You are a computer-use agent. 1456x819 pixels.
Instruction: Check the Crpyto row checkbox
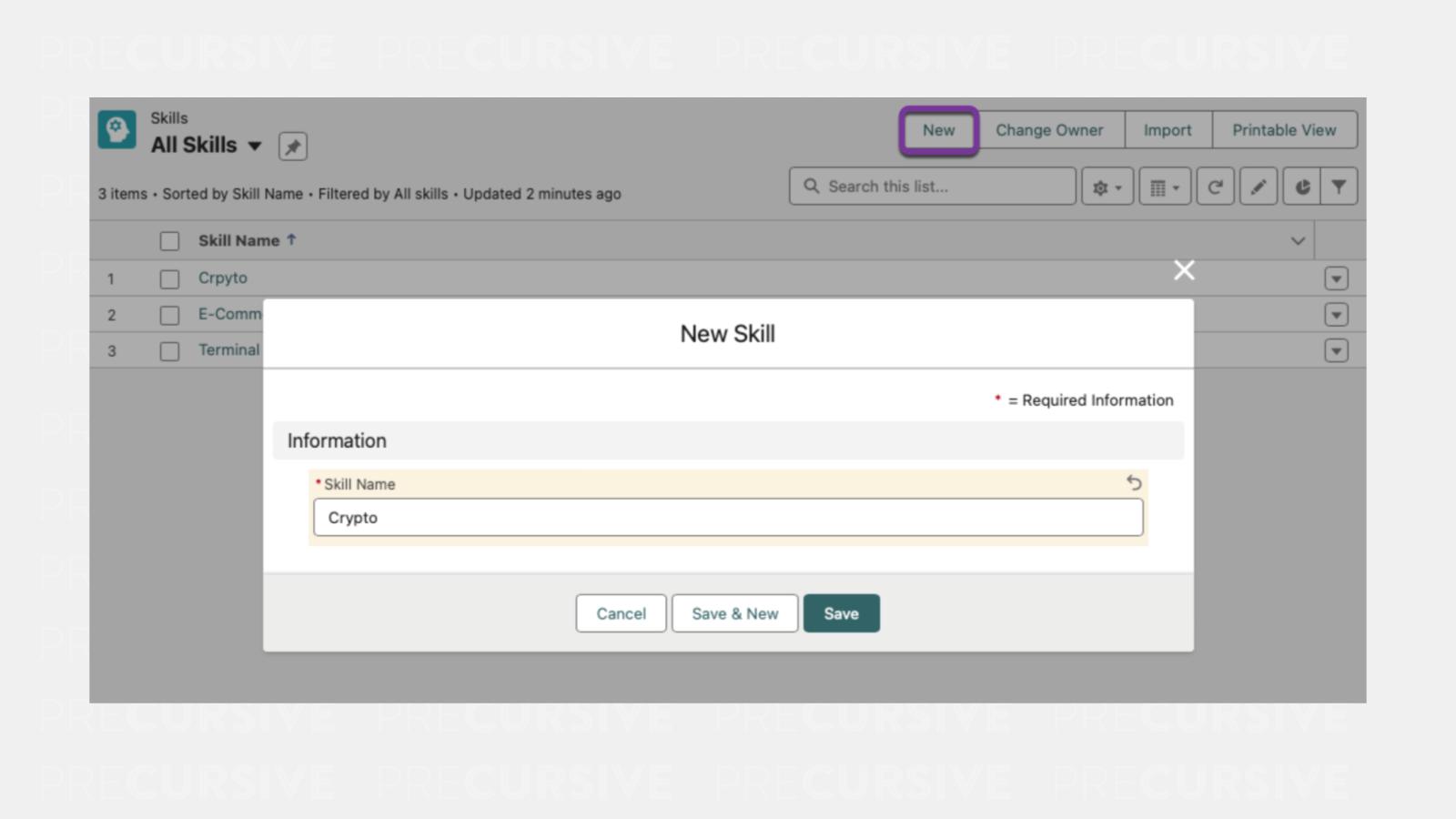coord(169,278)
